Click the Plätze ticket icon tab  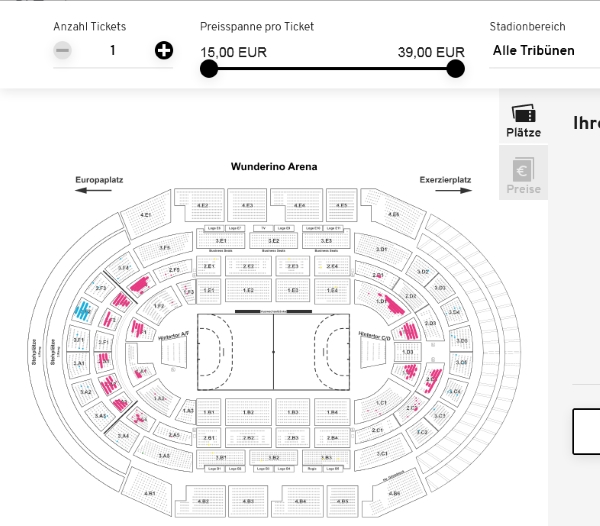tap(523, 121)
